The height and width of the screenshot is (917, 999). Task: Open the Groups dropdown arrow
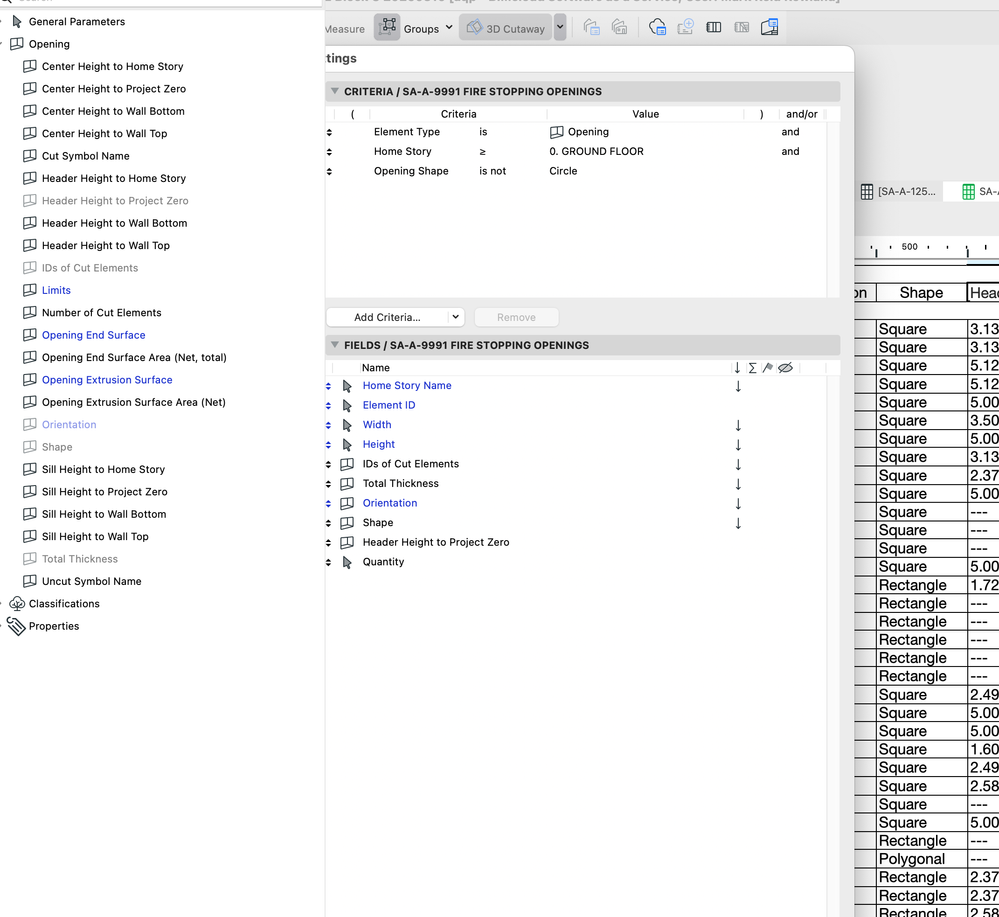[449, 27]
